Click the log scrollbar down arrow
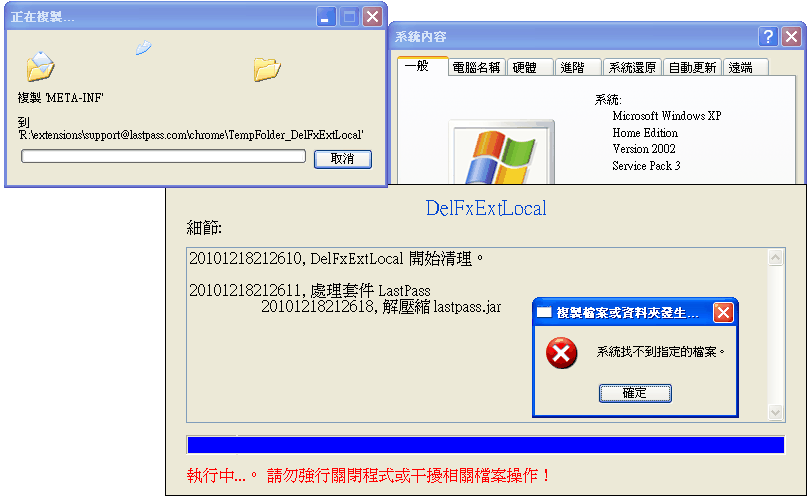This screenshot has height=498, width=810. click(x=775, y=412)
